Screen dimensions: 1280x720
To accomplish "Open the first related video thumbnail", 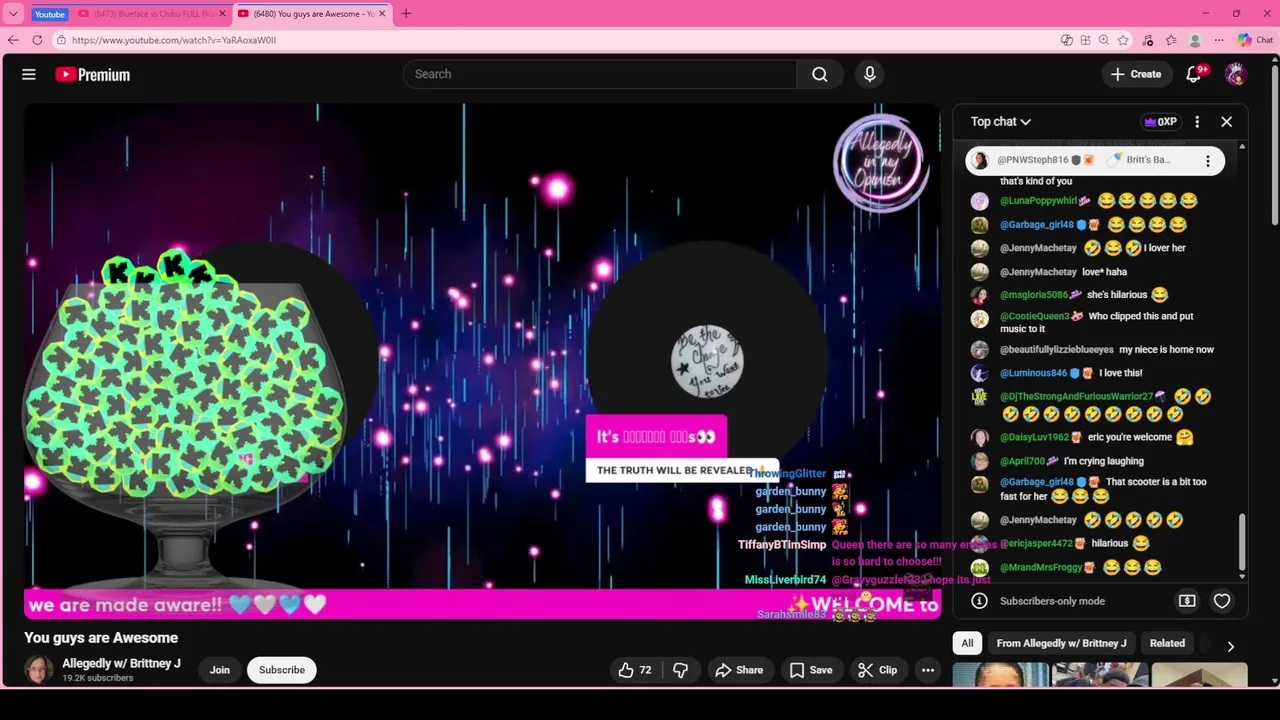I will 1000,675.
